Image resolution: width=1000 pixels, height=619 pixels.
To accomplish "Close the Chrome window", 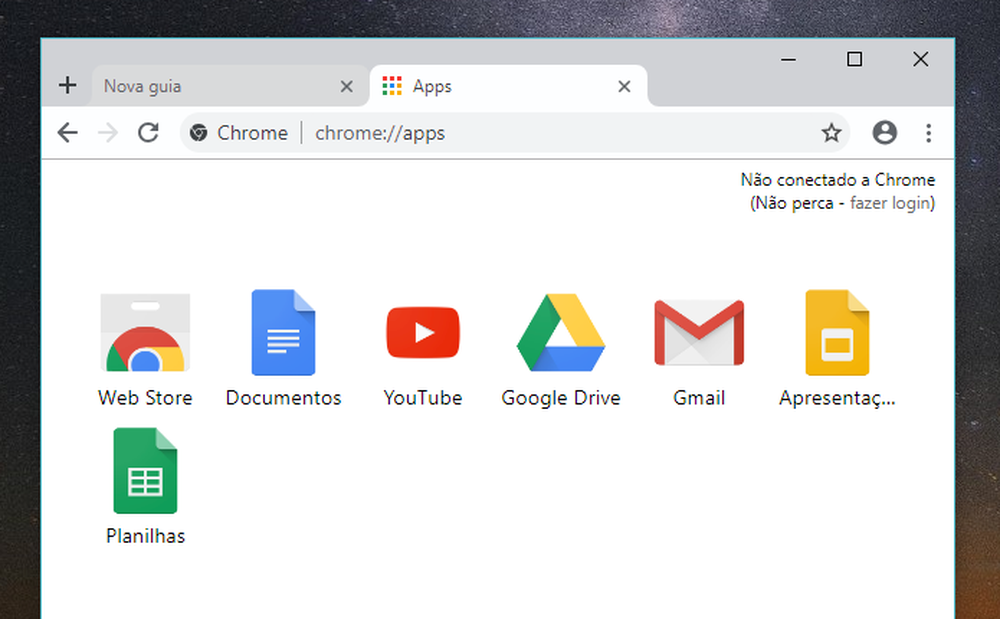I will pos(920,59).
